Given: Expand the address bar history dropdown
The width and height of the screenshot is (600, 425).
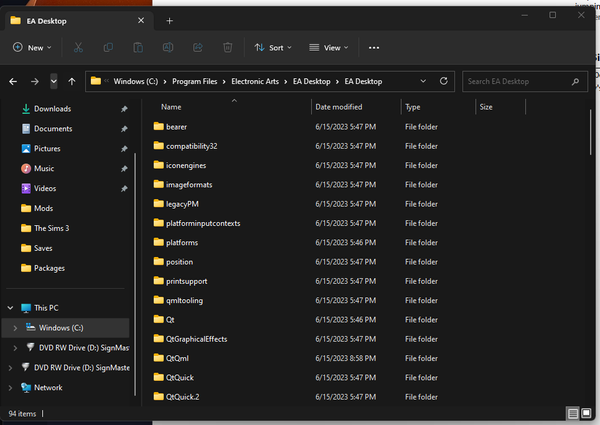Looking at the screenshot, I should click(423, 81).
